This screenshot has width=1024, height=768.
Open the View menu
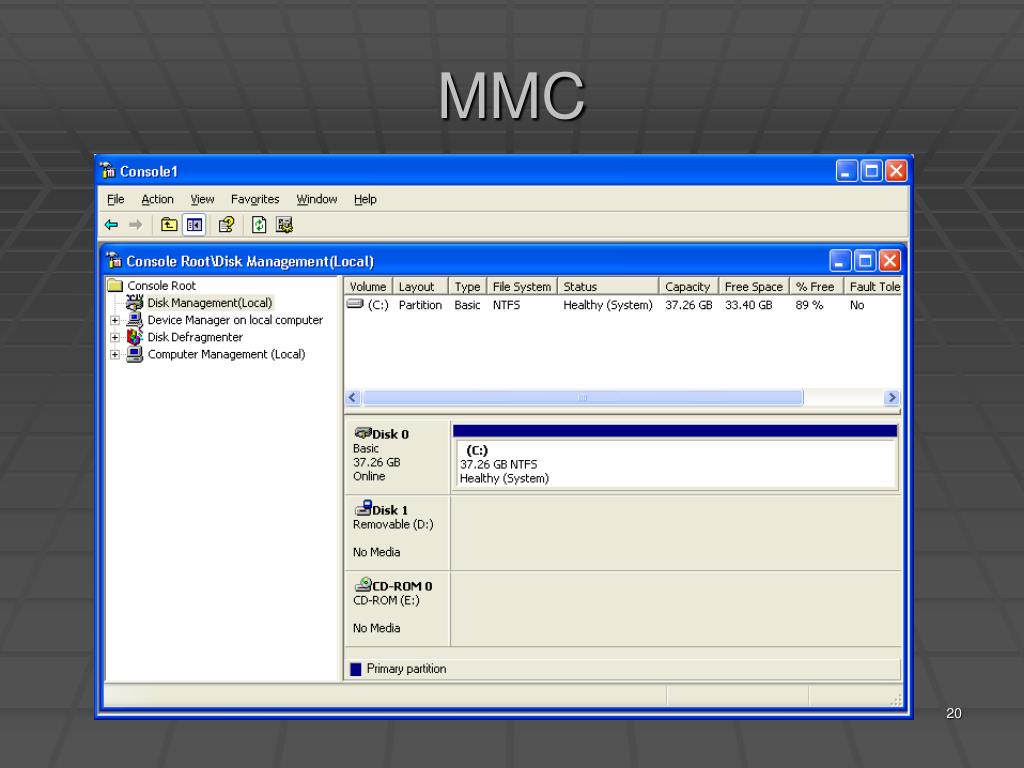(x=202, y=199)
